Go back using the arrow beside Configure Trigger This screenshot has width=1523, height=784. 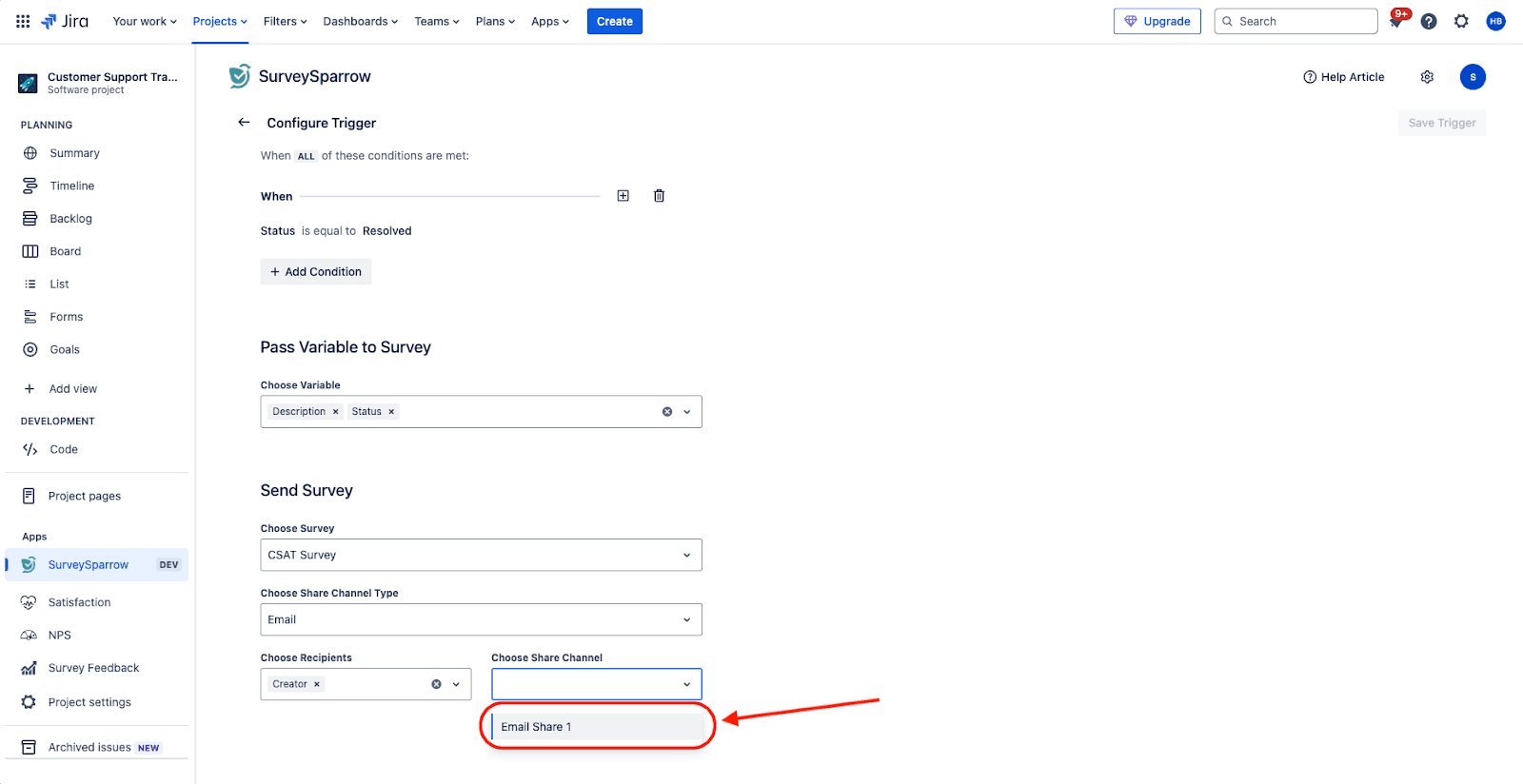tap(244, 123)
